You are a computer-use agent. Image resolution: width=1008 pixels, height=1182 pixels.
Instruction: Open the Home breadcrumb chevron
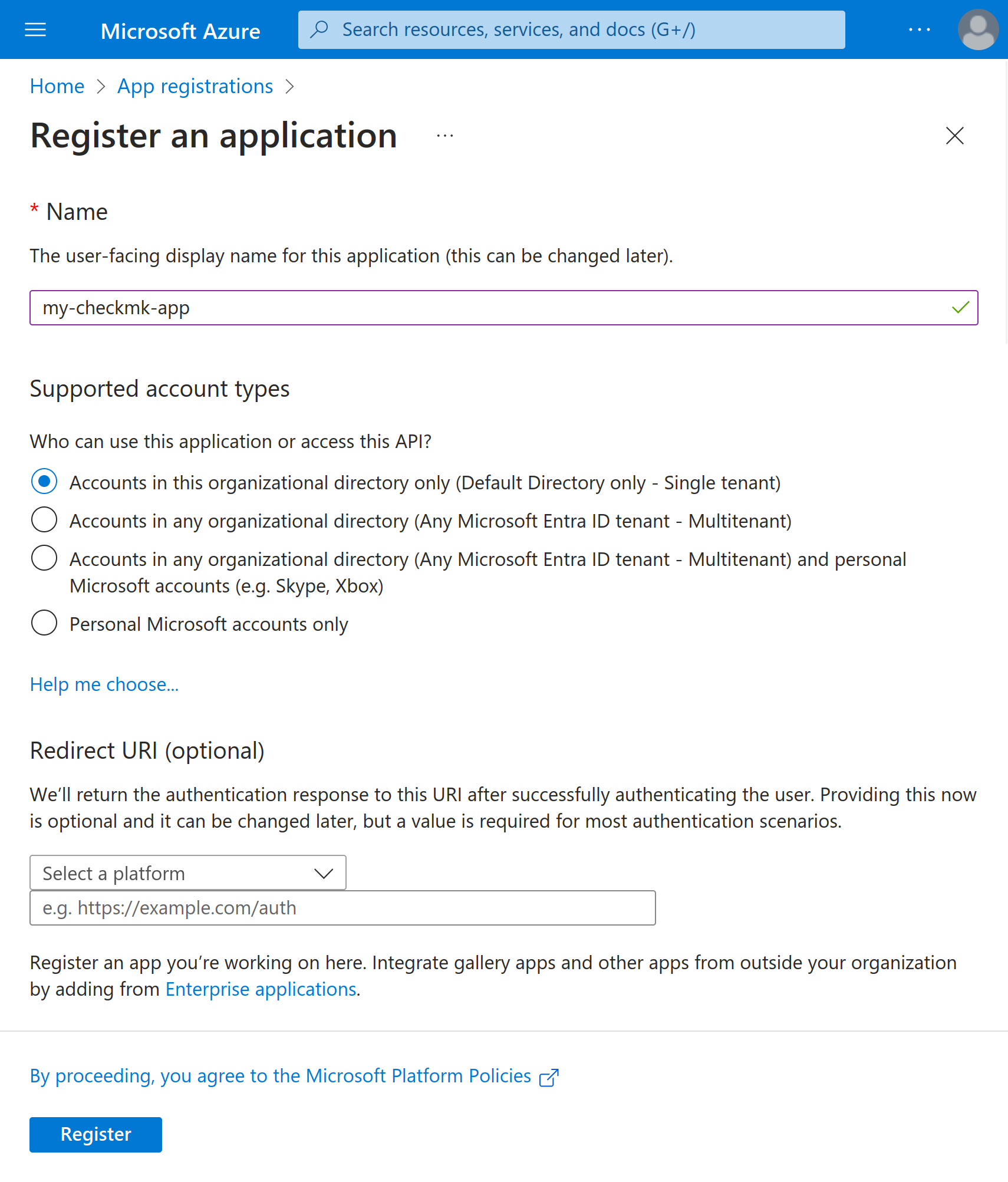pyautogui.click(x=101, y=86)
